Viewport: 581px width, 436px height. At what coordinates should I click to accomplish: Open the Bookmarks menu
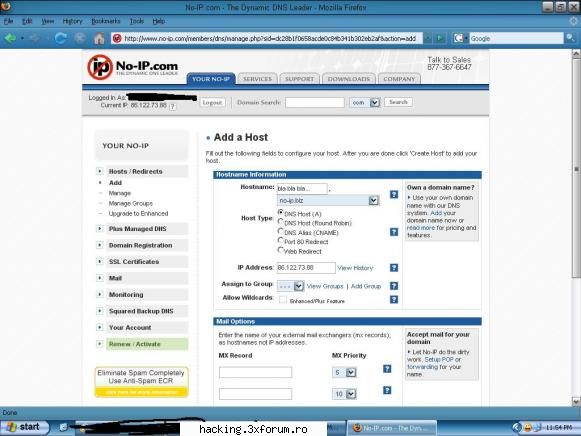tap(106, 21)
